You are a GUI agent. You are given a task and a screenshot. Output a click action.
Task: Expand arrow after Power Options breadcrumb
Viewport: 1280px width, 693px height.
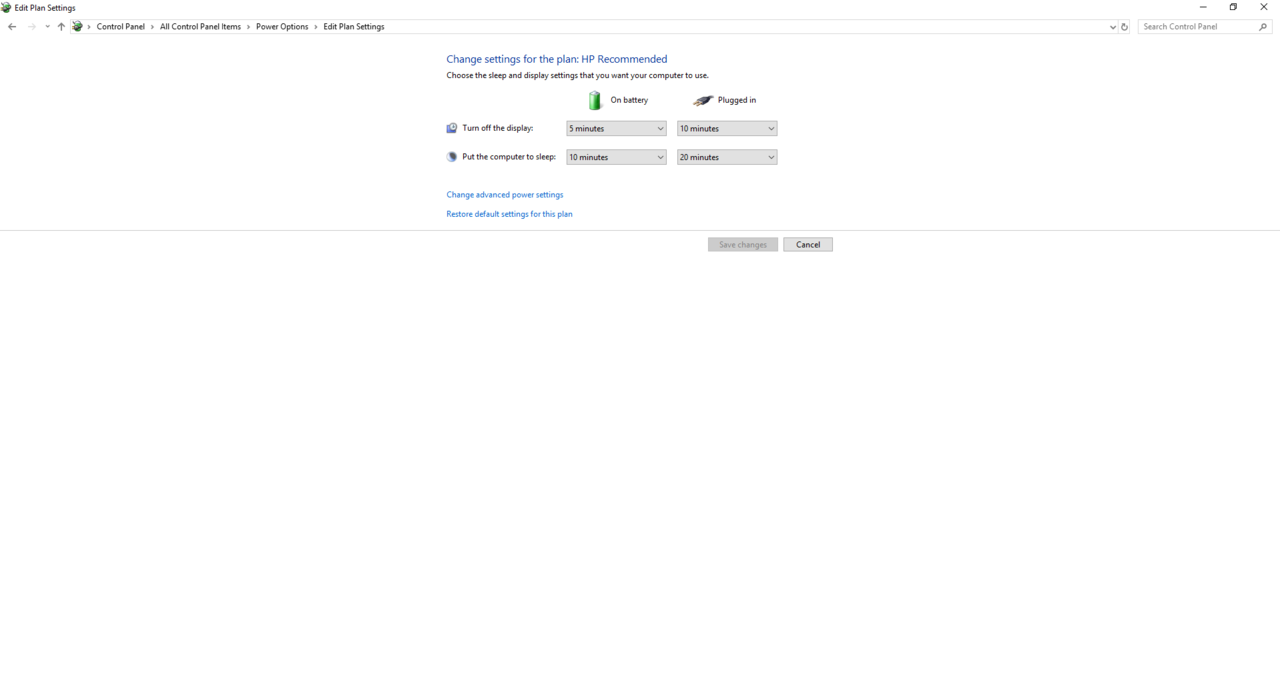(316, 27)
